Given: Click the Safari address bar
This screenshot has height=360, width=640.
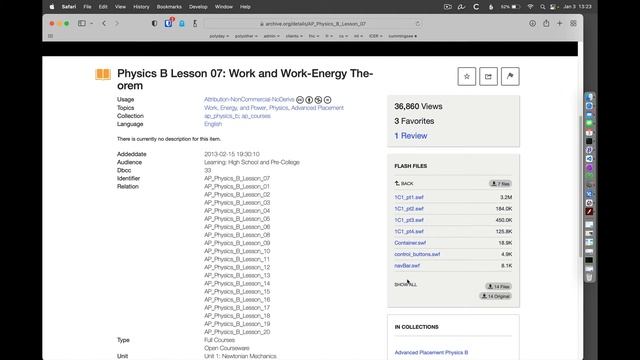Looking at the screenshot, I should click(x=313, y=24).
